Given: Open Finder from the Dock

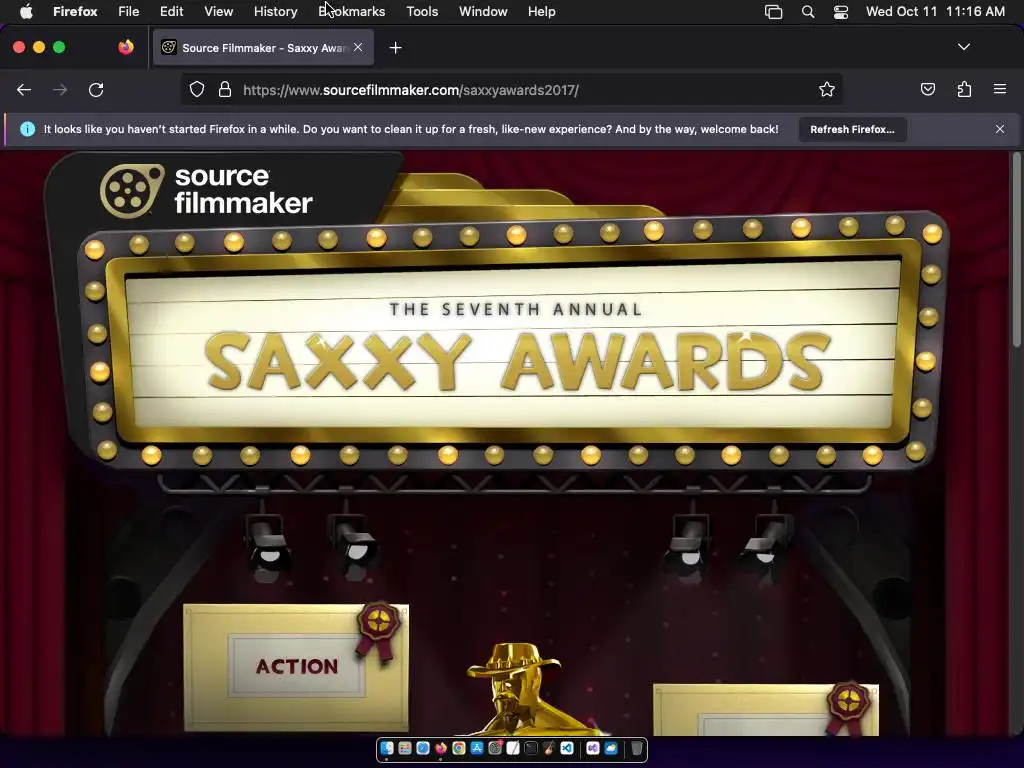Looking at the screenshot, I should [387, 748].
